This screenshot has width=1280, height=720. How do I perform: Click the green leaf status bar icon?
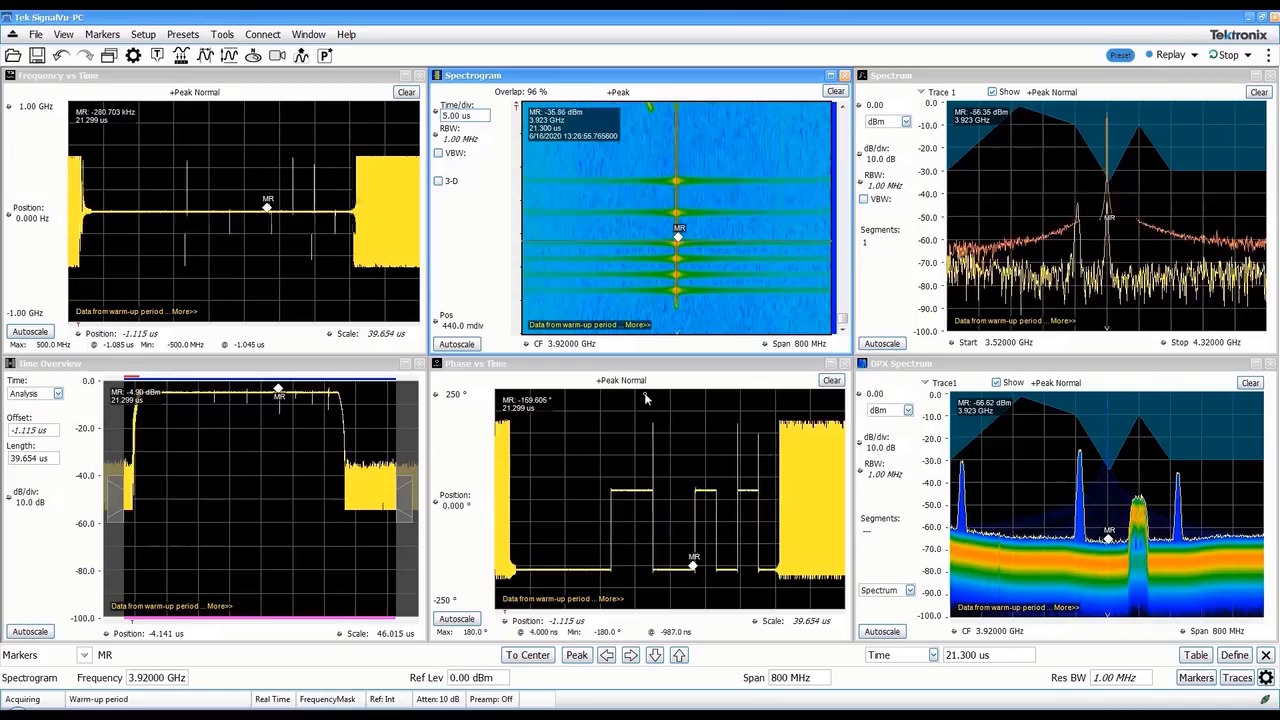coord(1265,700)
